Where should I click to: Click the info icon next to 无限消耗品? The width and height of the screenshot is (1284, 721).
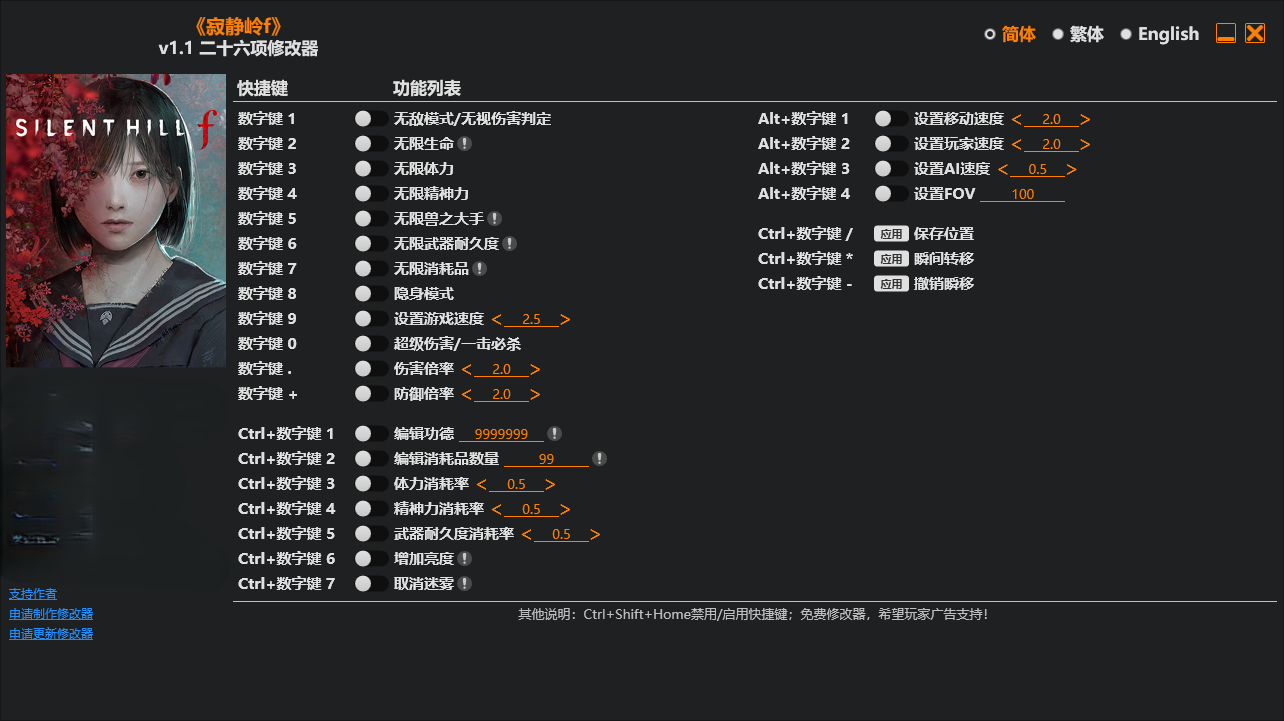(x=480, y=269)
